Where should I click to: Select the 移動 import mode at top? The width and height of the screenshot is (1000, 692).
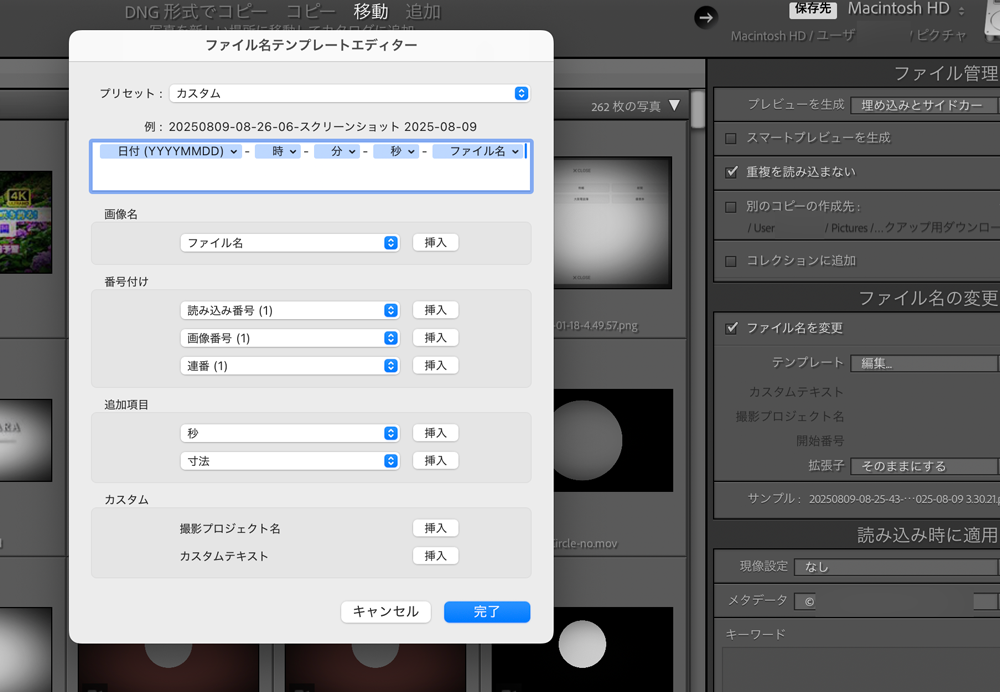point(371,12)
